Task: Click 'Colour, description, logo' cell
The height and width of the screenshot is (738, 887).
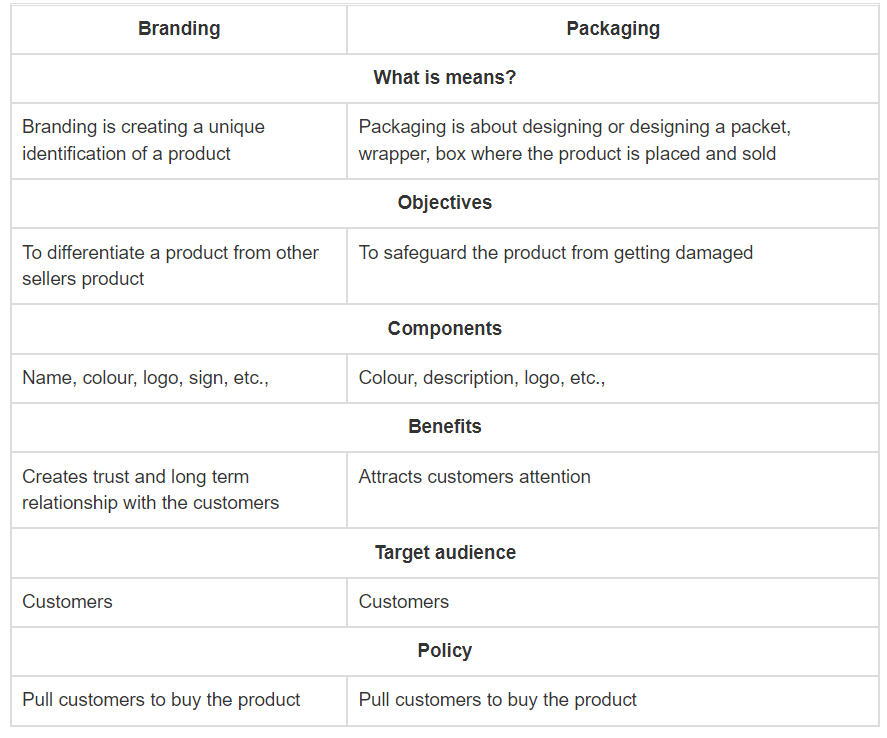Action: click(x=482, y=378)
